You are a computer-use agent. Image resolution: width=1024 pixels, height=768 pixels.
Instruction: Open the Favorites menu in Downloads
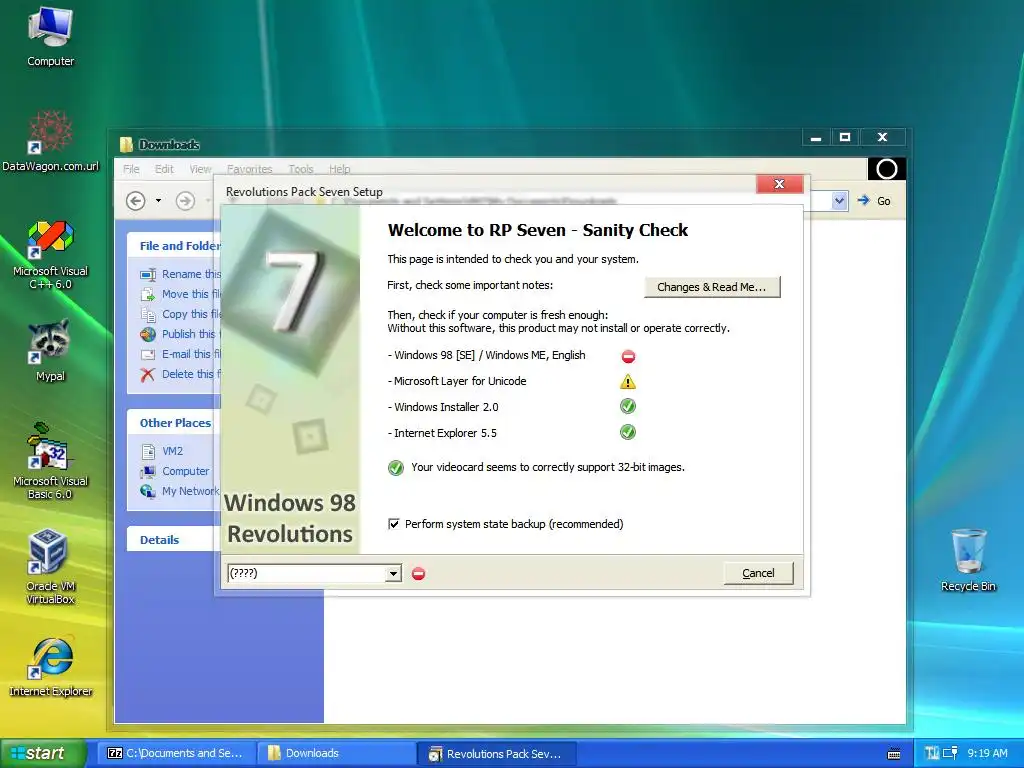click(x=249, y=169)
